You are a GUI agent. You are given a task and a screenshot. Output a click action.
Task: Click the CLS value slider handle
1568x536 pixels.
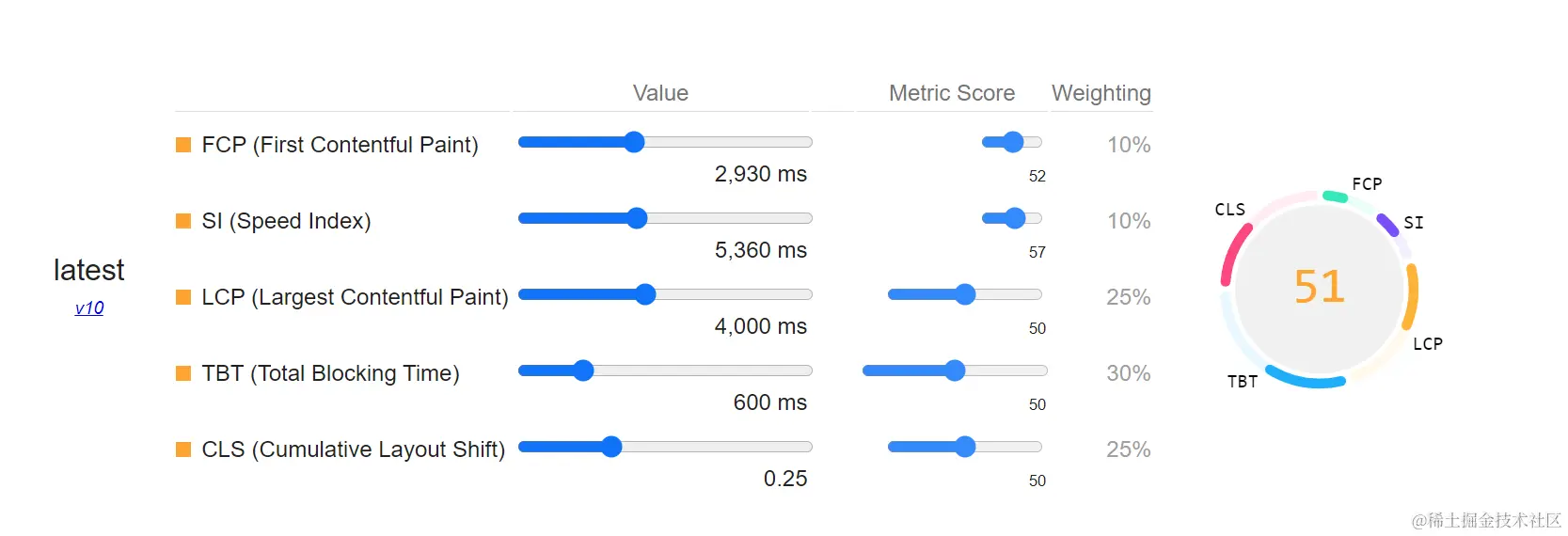tap(611, 447)
